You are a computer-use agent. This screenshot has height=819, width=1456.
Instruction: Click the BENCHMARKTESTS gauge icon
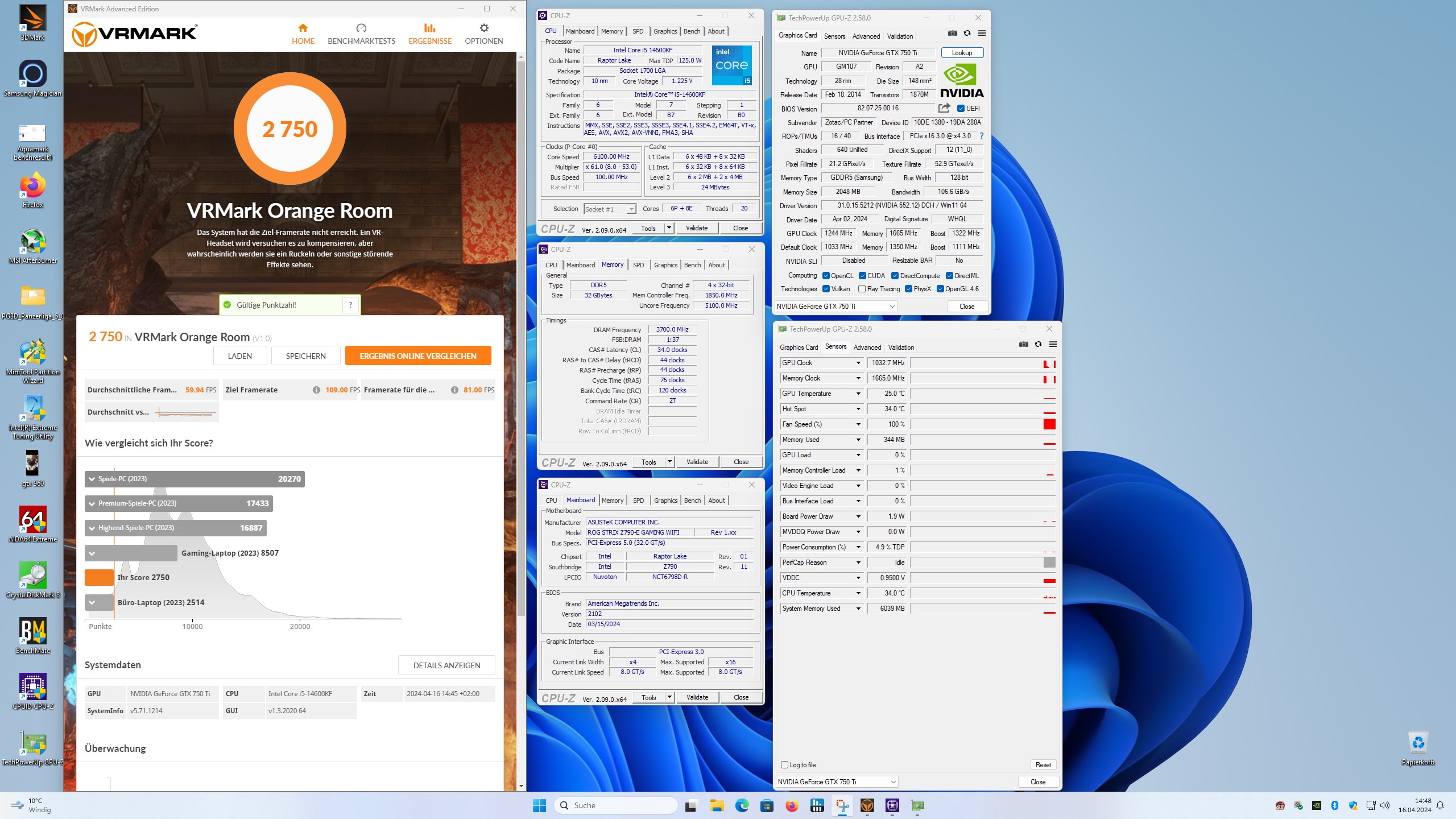point(361,28)
